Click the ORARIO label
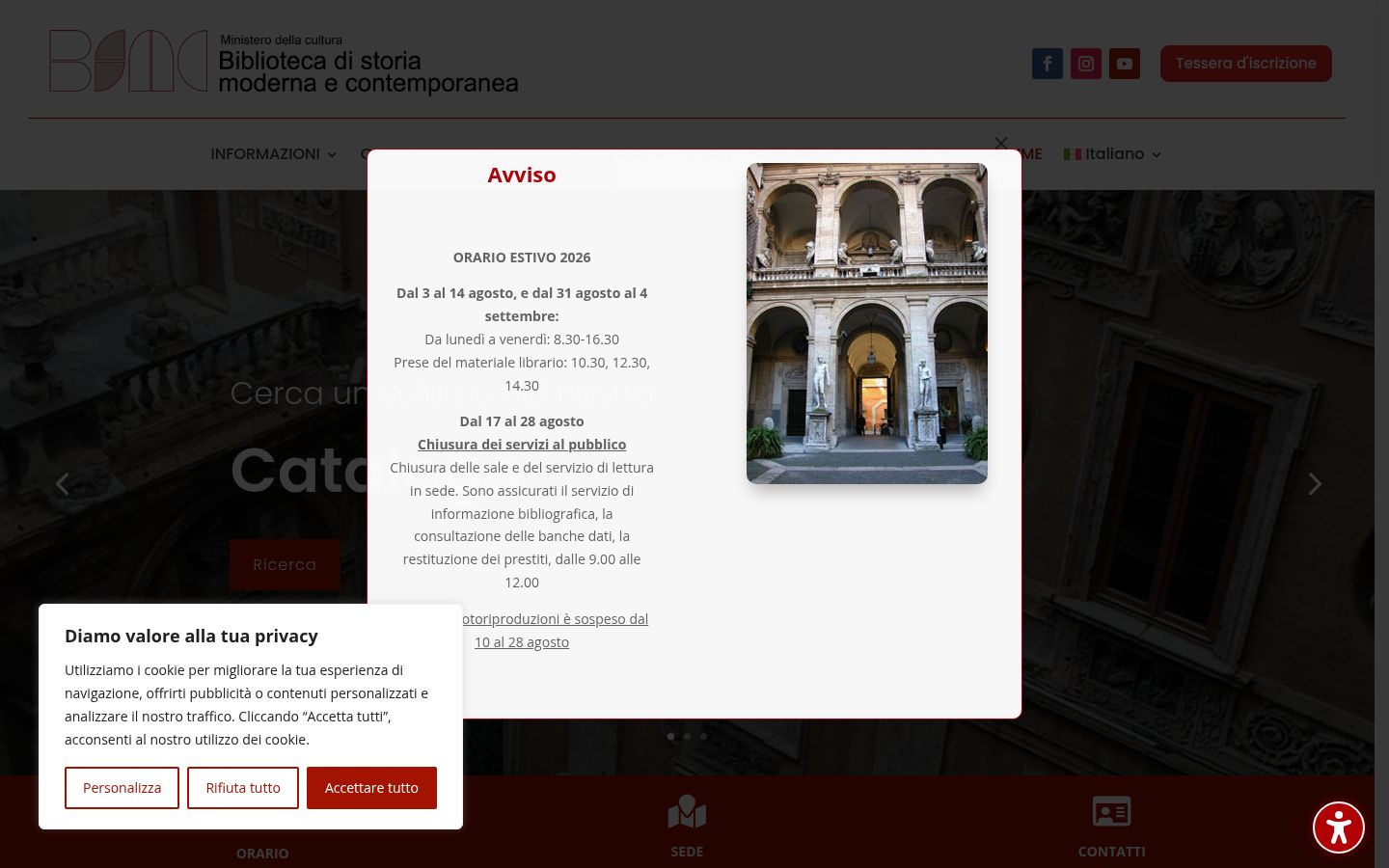This screenshot has width=1389, height=868. [262, 854]
